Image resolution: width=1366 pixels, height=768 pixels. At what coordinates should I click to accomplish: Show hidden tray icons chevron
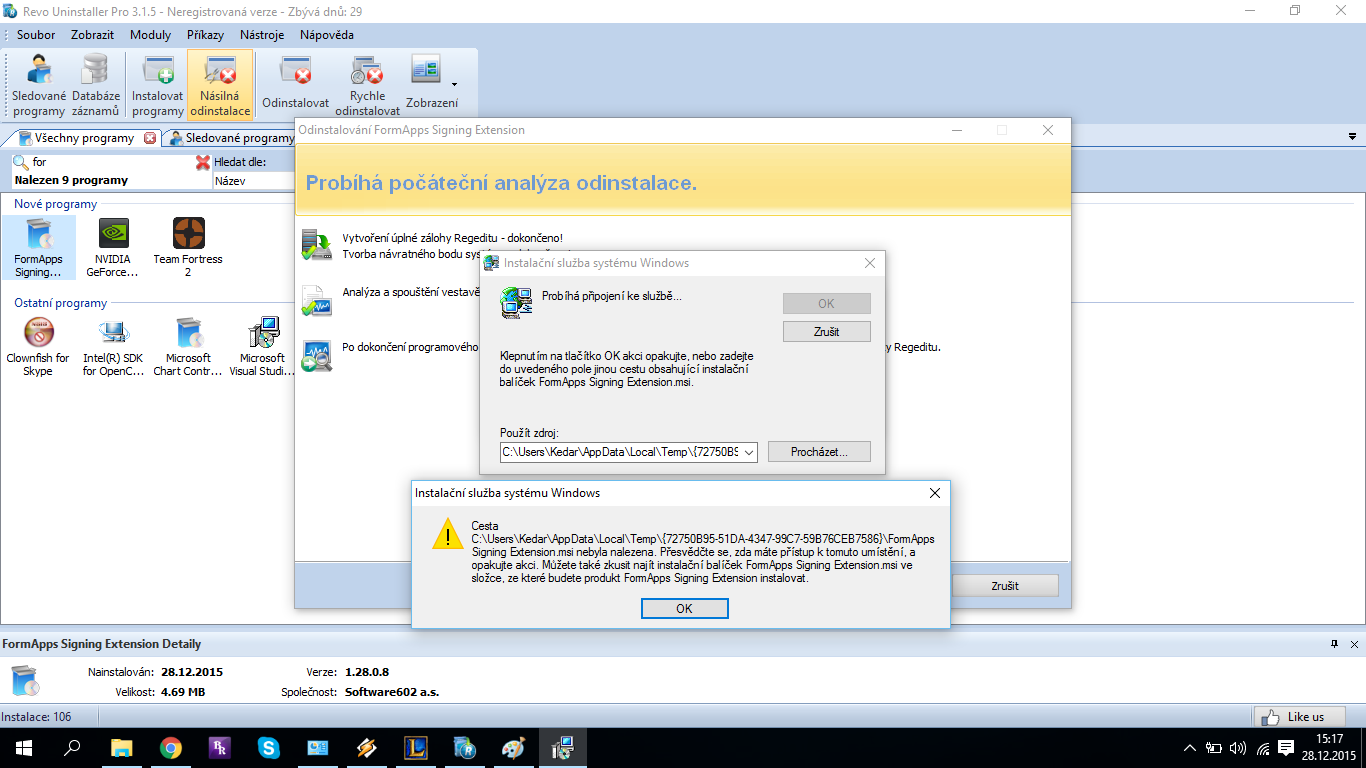pyautogui.click(x=1189, y=747)
